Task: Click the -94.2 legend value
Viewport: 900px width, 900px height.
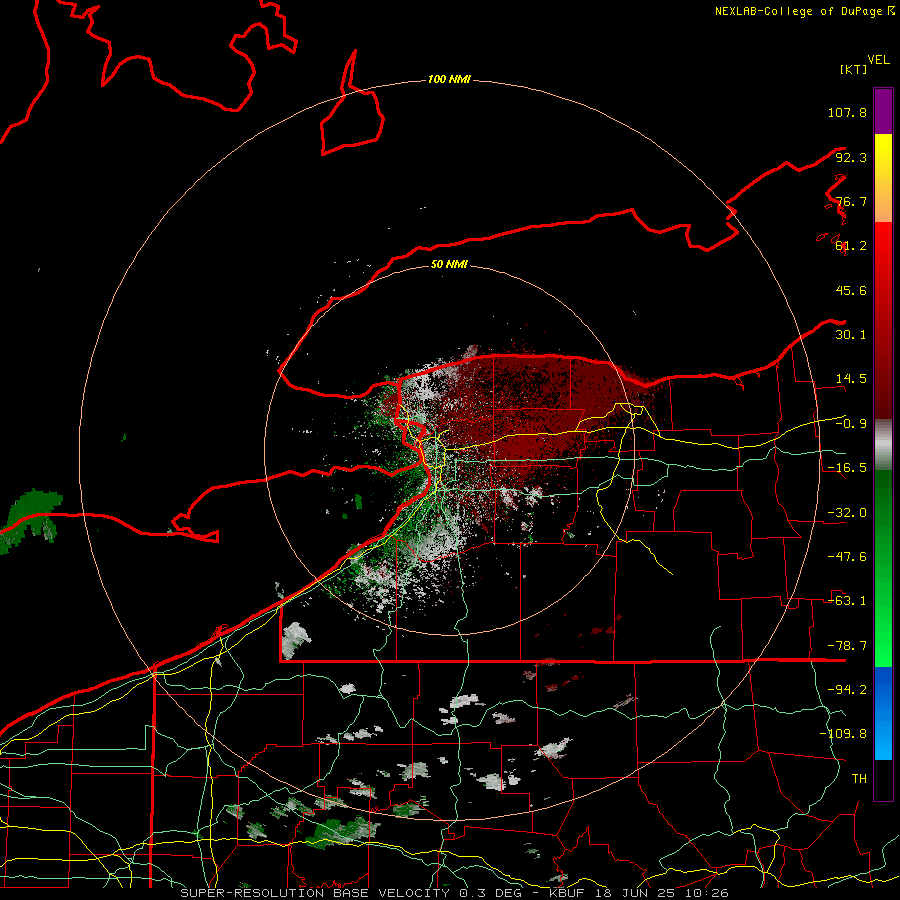Action: pyautogui.click(x=847, y=690)
